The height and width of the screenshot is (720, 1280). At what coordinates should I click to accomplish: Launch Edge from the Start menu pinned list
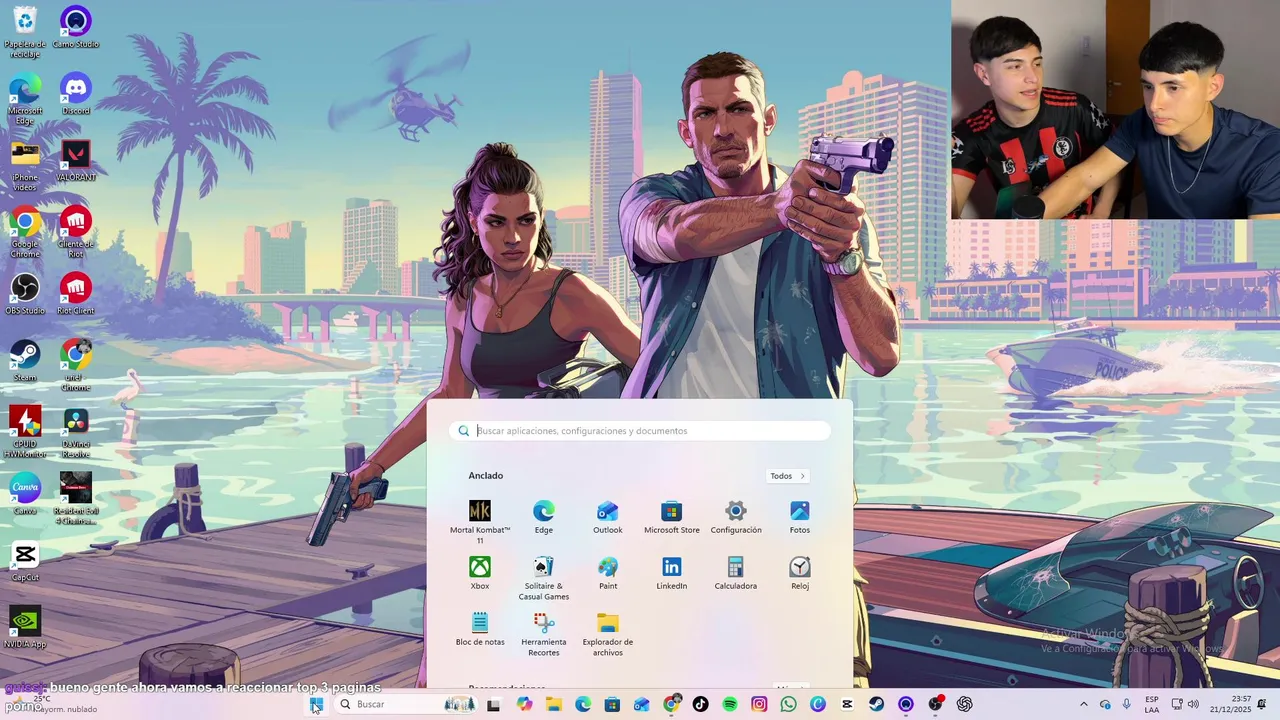(544, 518)
